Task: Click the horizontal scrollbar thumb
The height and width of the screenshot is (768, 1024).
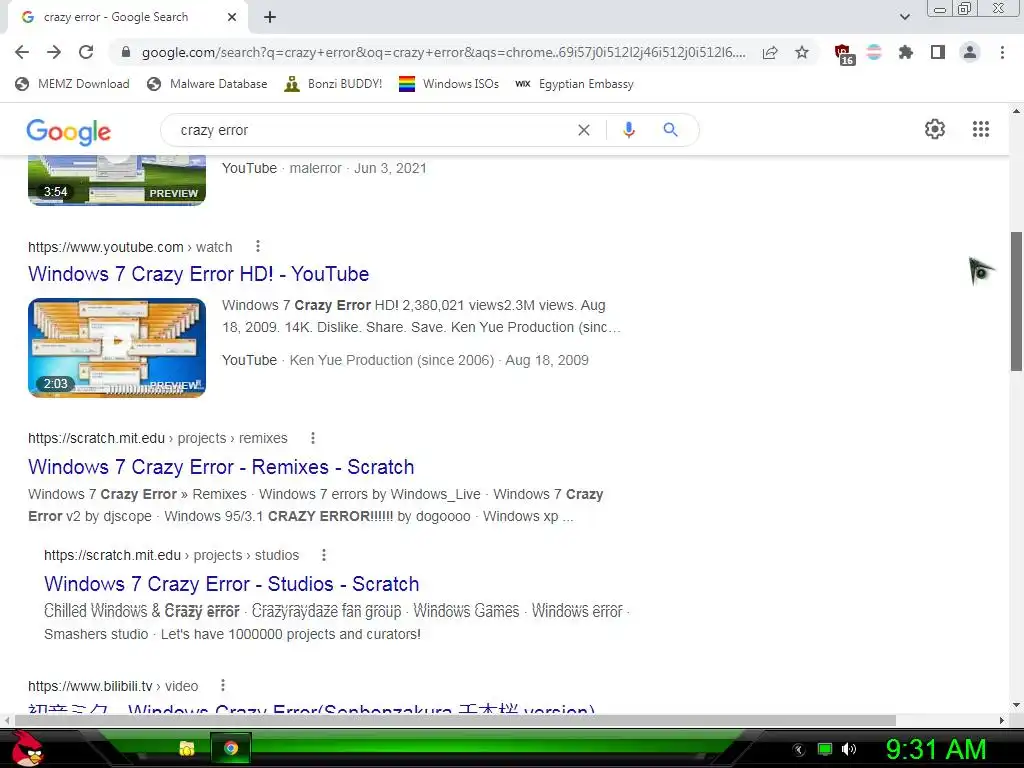Action: click(x=455, y=720)
